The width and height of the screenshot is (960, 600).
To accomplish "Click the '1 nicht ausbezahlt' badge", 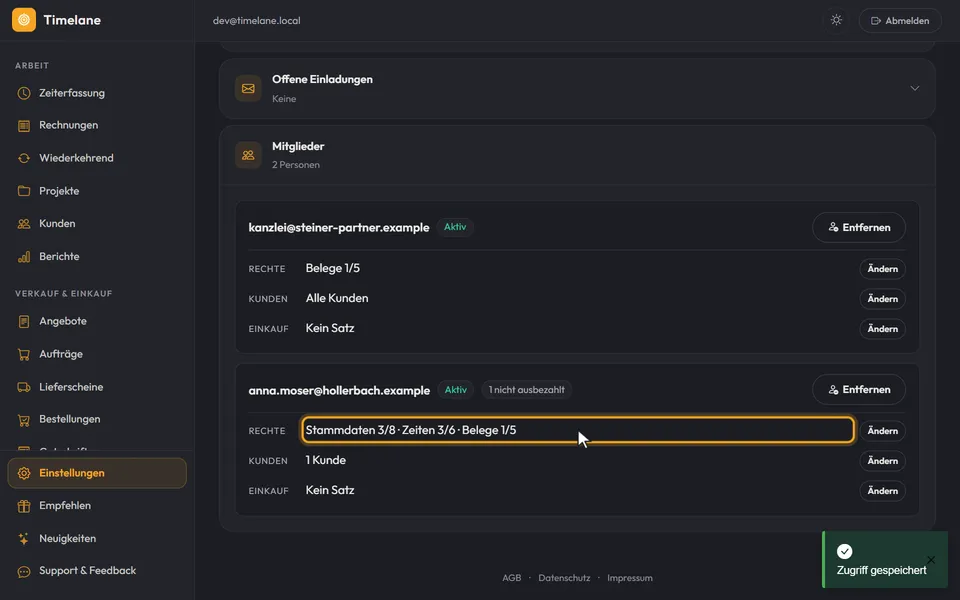I will 527,390.
